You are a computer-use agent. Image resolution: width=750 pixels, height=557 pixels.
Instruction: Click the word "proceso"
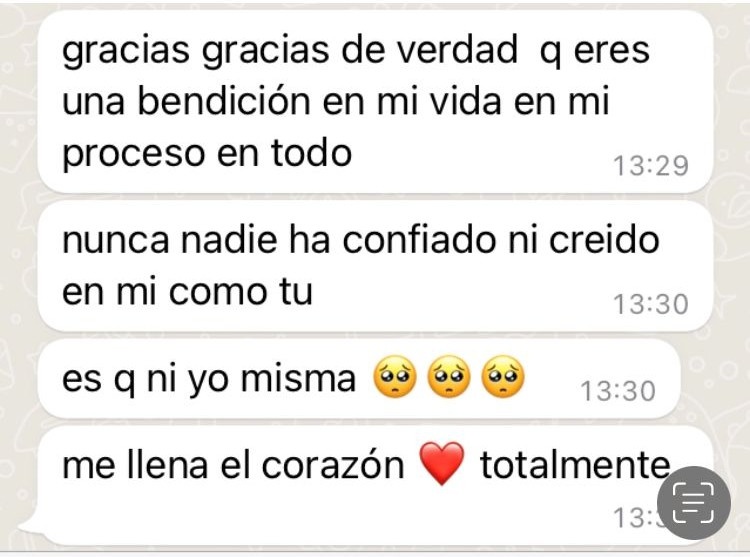coord(134,155)
